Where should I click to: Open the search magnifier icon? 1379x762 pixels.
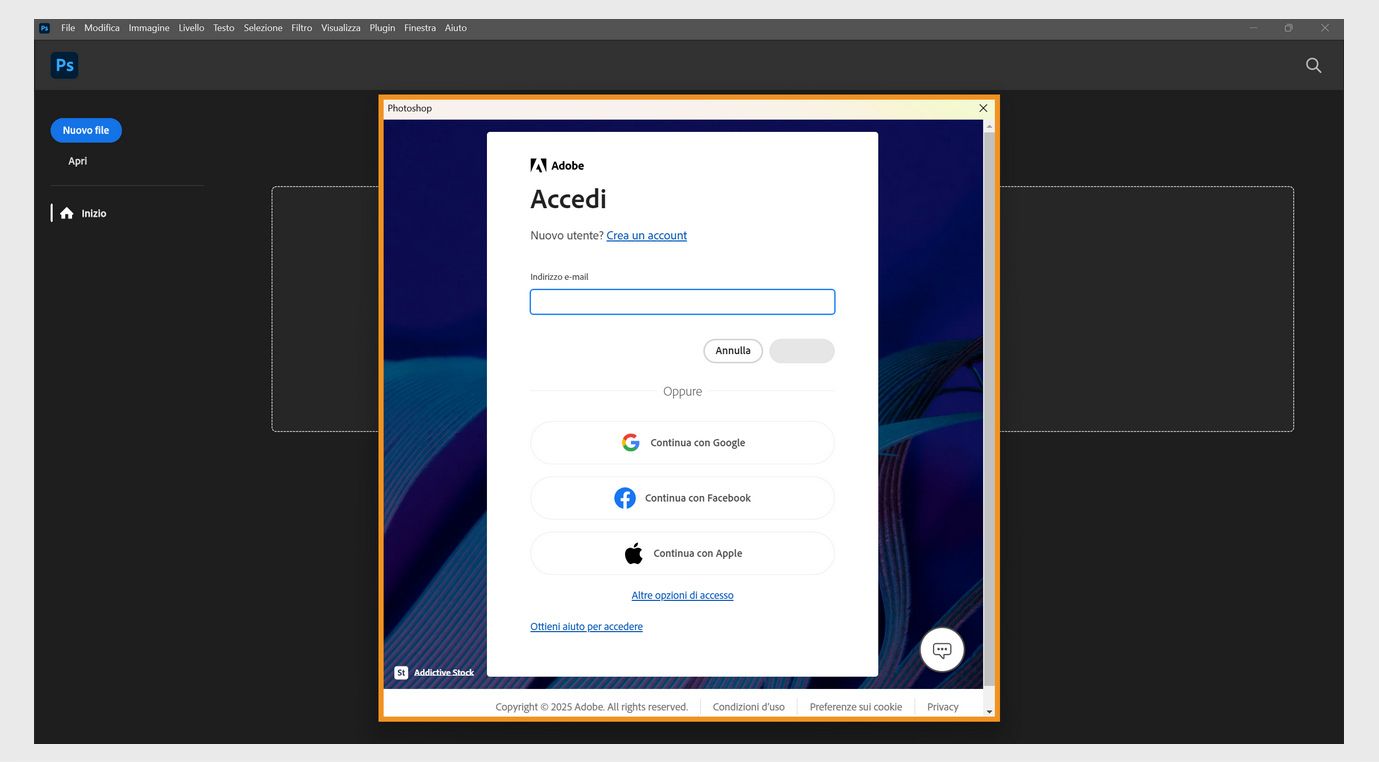tap(1313, 65)
